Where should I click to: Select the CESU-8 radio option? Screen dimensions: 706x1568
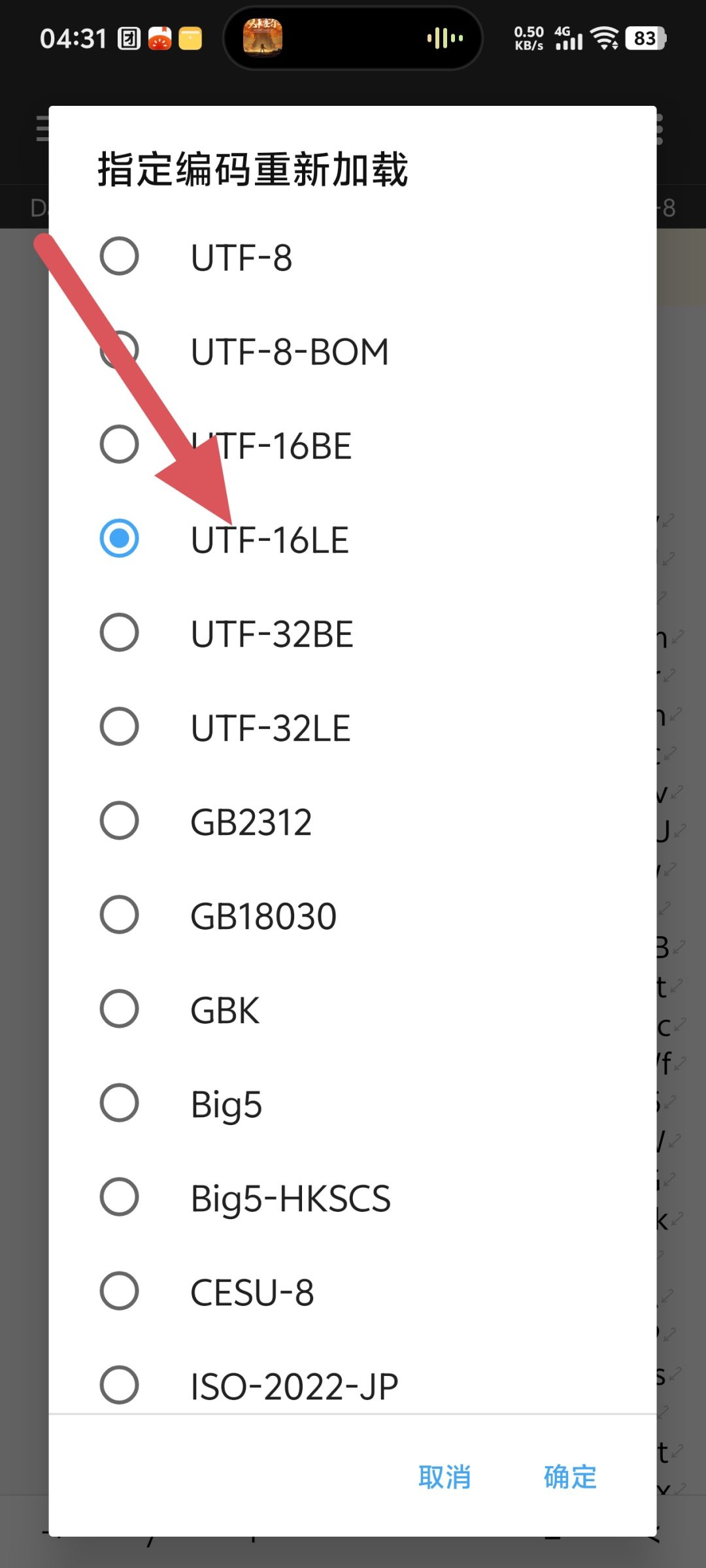[119, 1291]
